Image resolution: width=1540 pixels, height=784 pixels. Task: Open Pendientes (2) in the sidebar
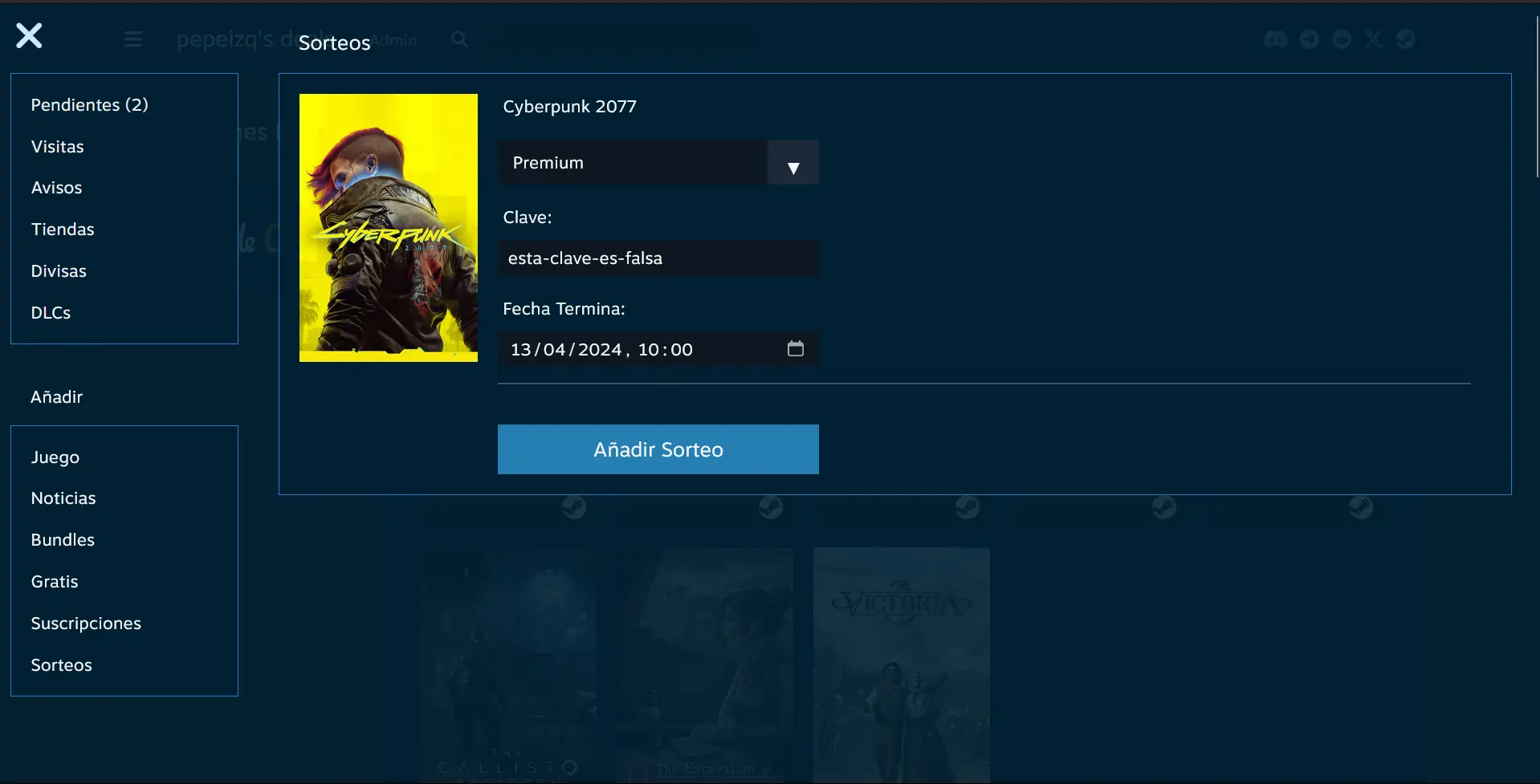tap(89, 105)
